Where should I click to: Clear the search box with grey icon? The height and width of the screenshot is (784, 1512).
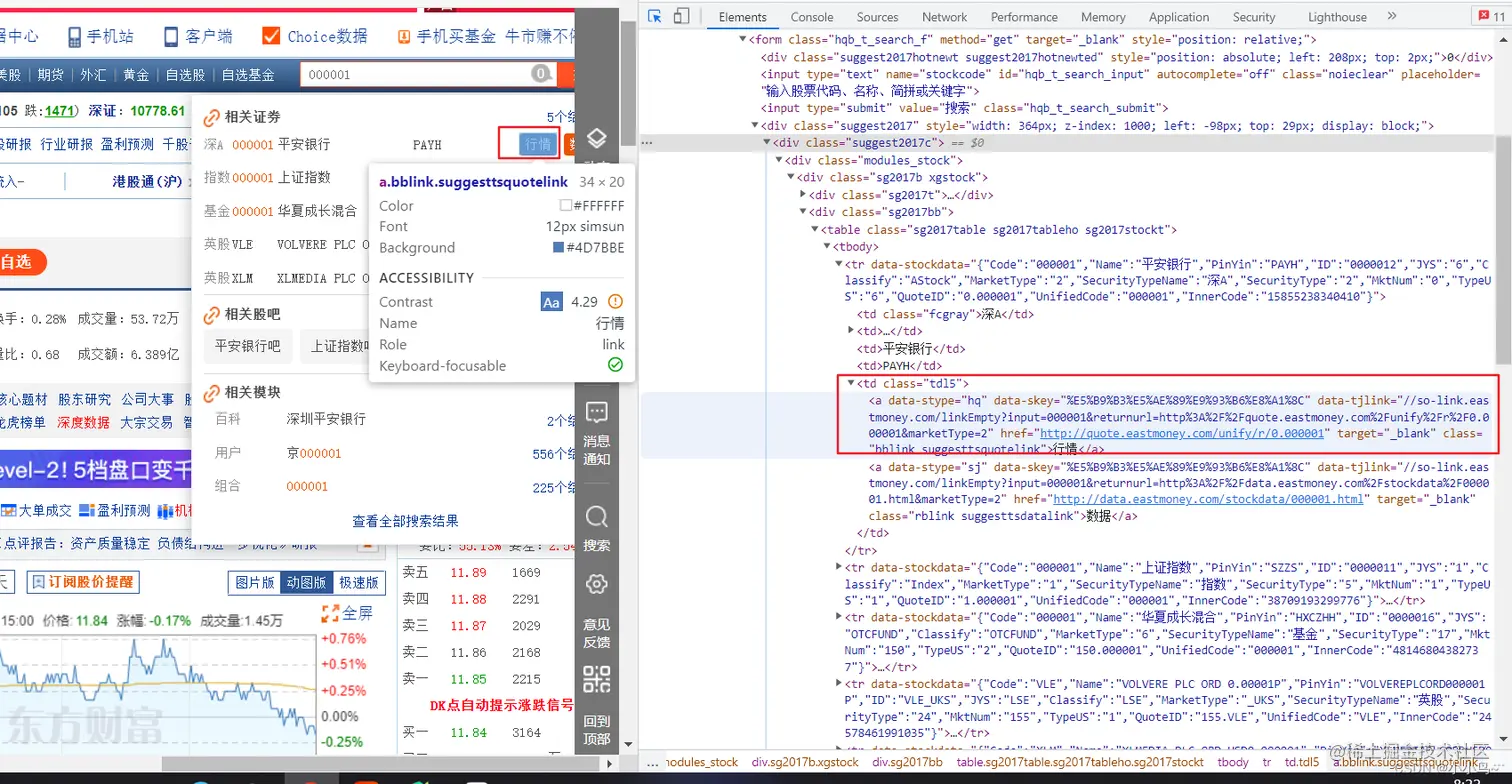(542, 74)
